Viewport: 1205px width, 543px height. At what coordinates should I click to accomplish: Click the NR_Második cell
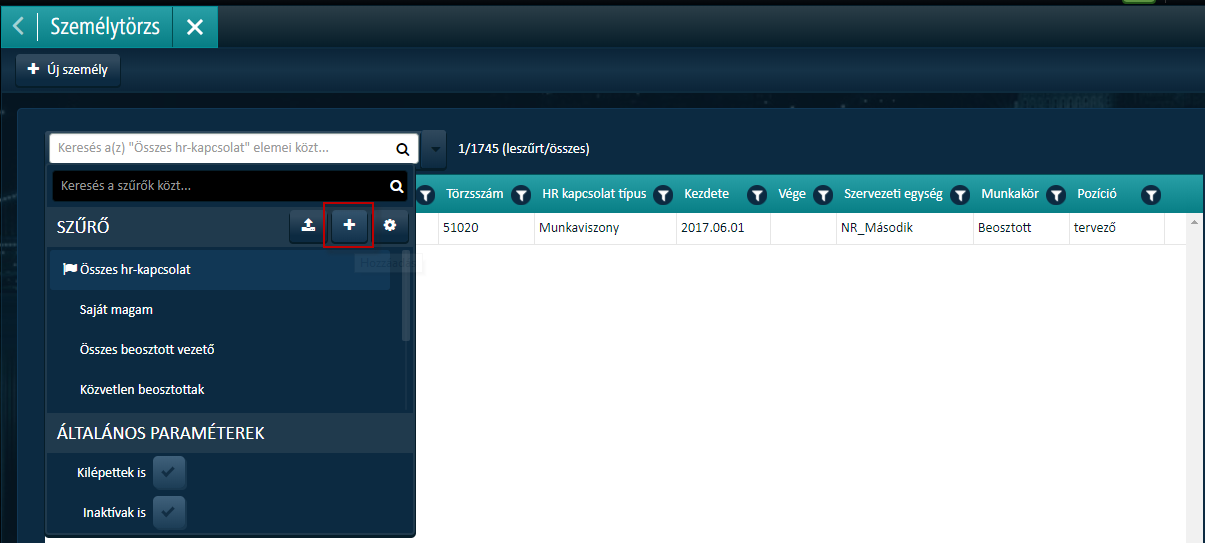coord(904,228)
